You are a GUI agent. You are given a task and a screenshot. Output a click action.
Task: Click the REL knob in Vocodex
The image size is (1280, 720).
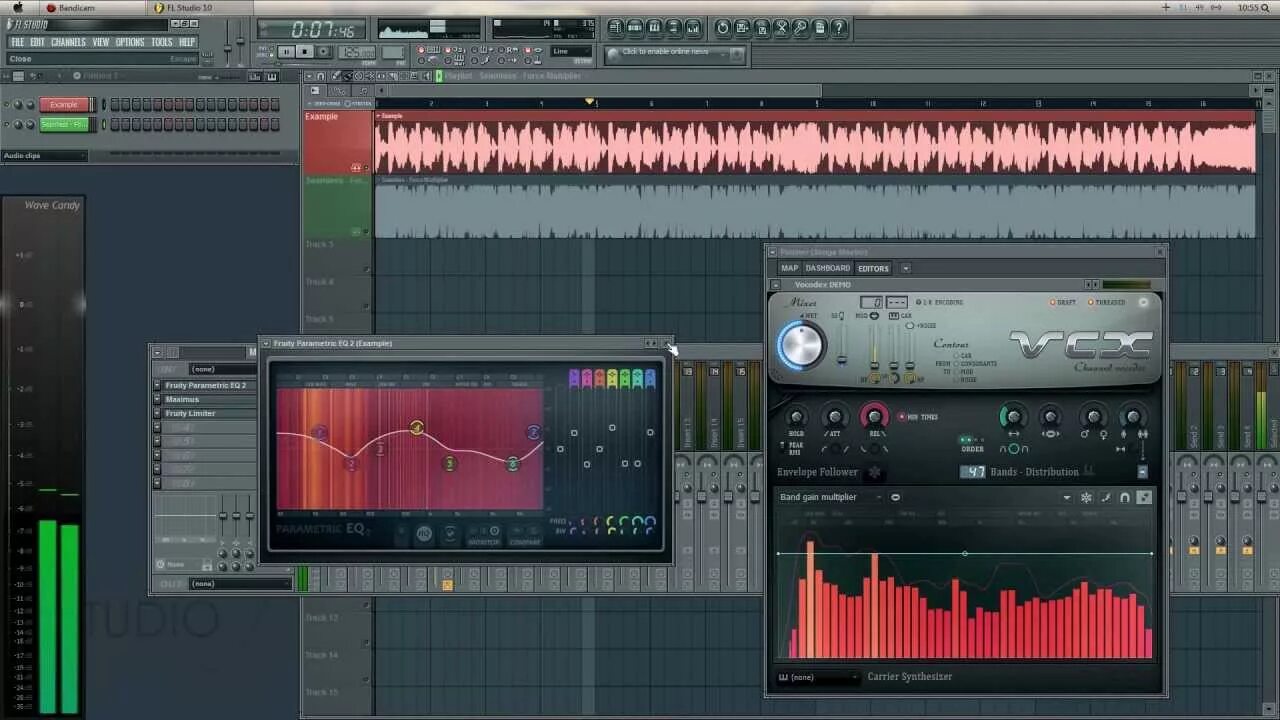tap(874, 417)
